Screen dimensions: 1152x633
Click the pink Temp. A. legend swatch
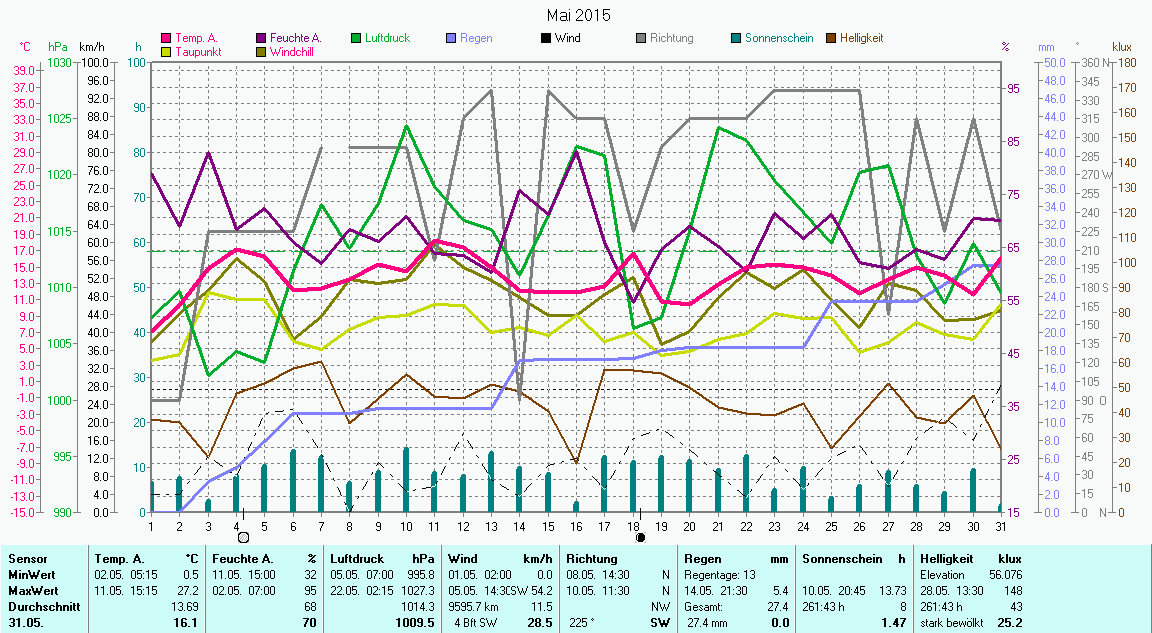pyautogui.click(x=167, y=39)
